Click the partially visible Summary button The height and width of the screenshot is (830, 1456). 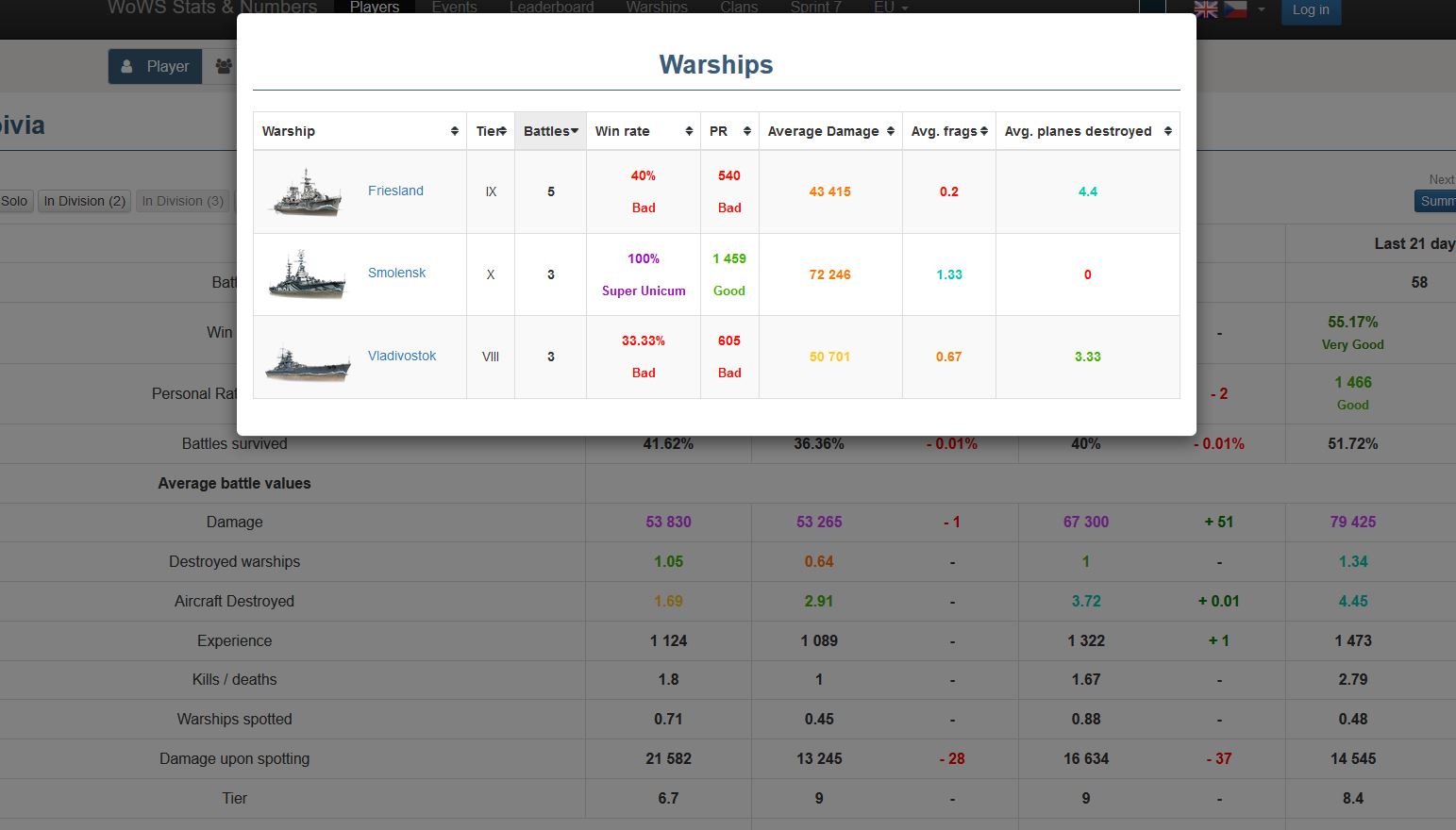[1435, 201]
